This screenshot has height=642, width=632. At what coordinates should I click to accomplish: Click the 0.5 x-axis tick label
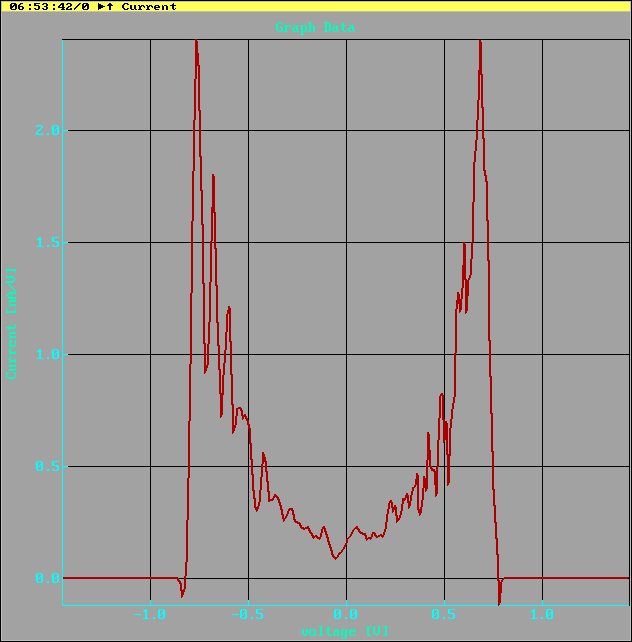[444, 613]
